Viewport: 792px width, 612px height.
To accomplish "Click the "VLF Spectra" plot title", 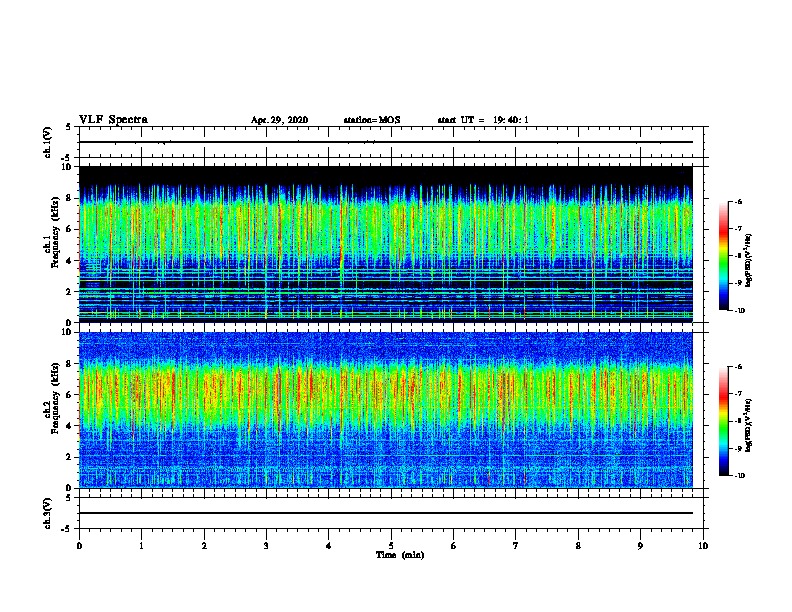I will pos(113,120).
